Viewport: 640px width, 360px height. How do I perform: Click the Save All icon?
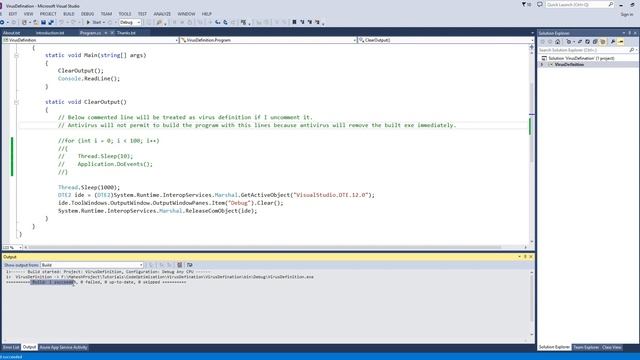[51, 22]
